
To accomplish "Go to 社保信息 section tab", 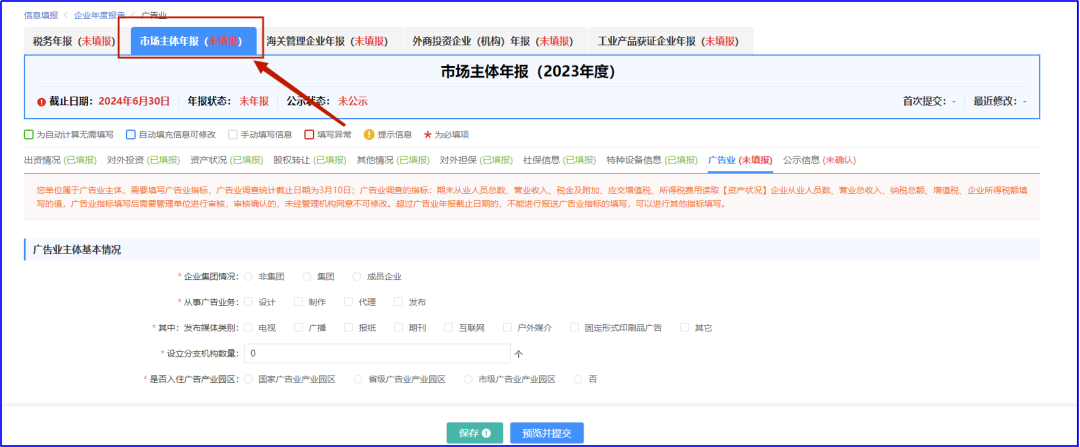I will (560, 160).
